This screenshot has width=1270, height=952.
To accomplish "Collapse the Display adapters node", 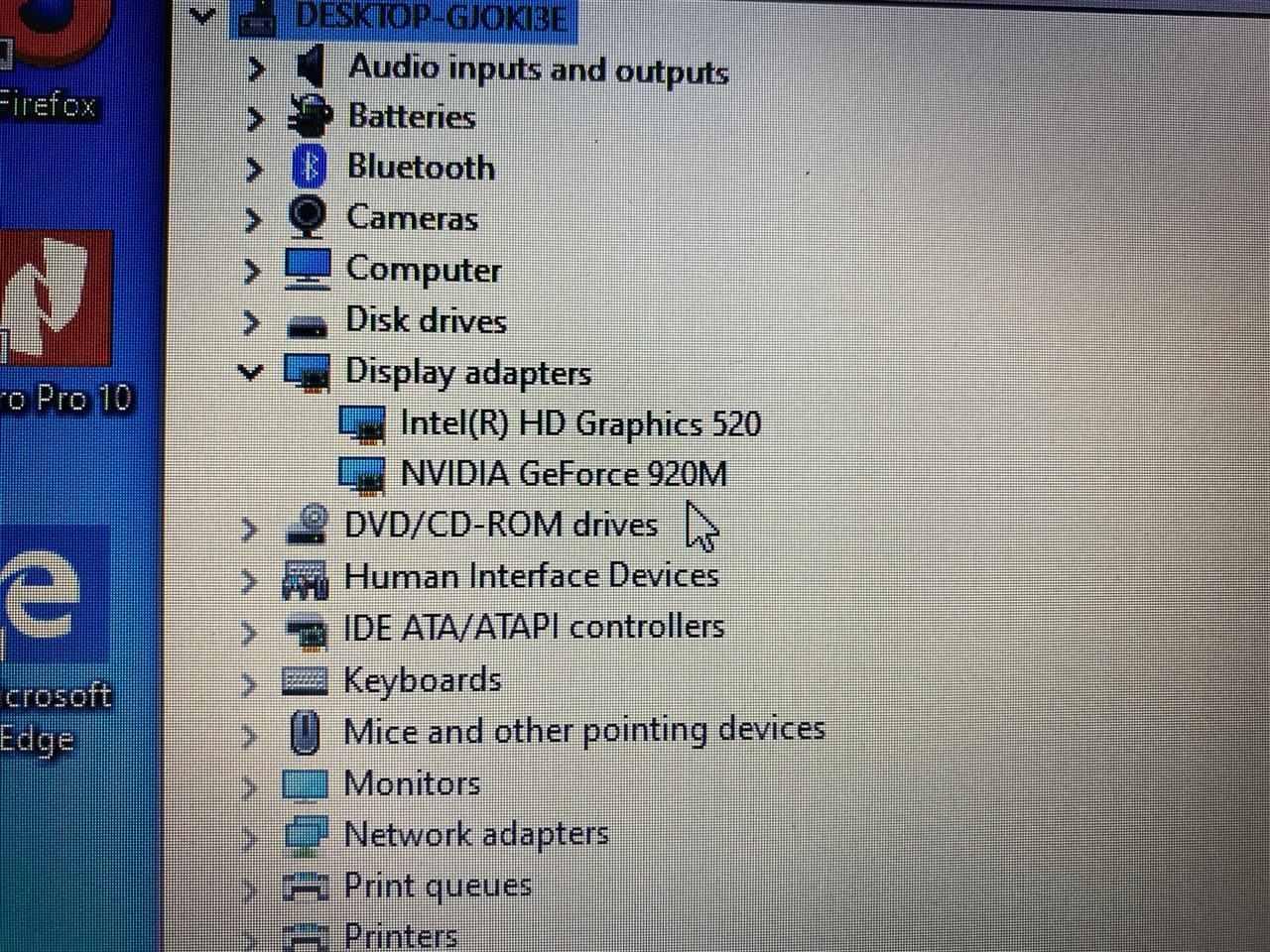I will click(250, 372).
